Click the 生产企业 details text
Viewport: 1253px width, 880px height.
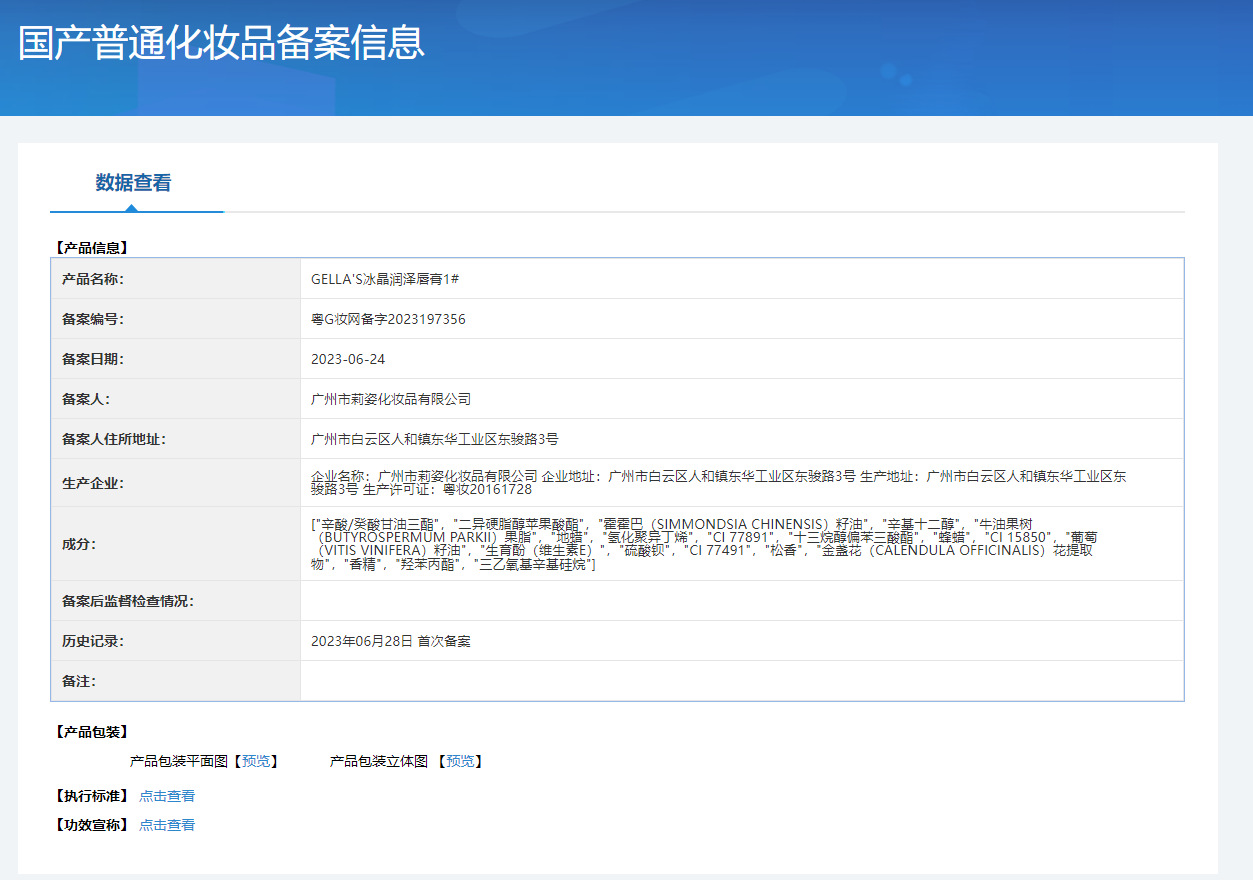718,483
